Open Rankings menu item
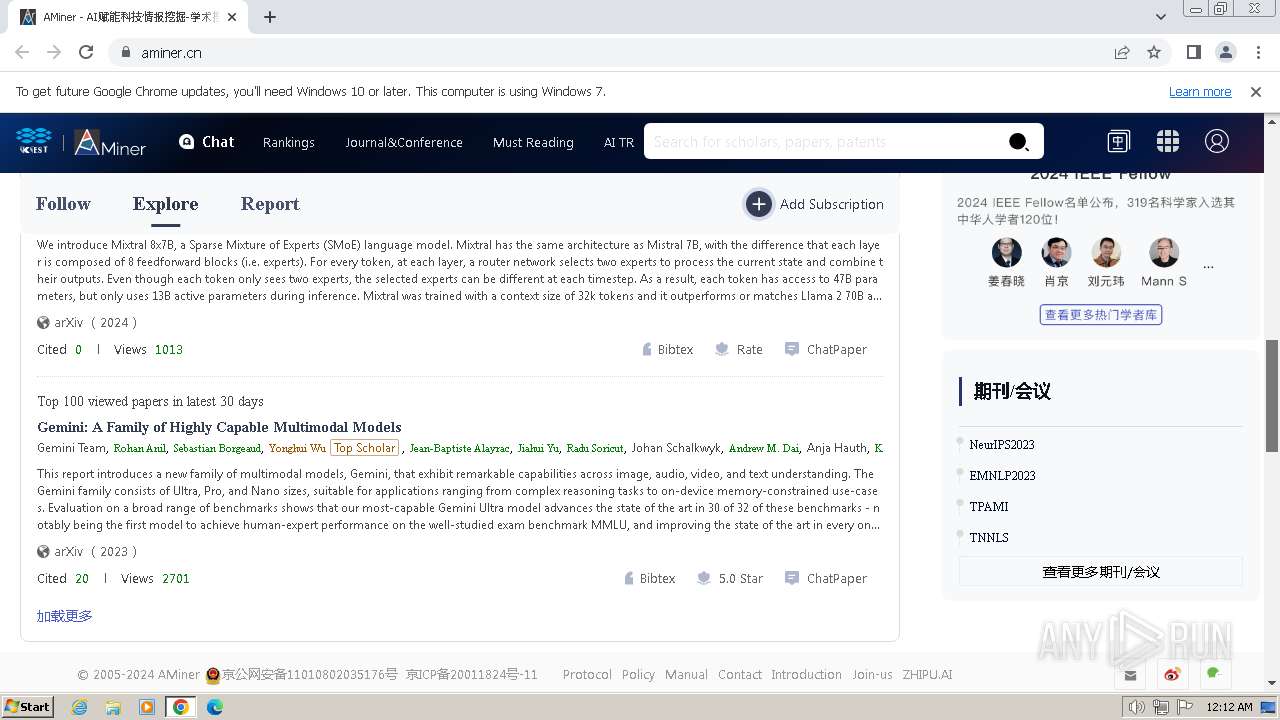Image resolution: width=1280 pixels, height=720 pixels. [x=289, y=142]
